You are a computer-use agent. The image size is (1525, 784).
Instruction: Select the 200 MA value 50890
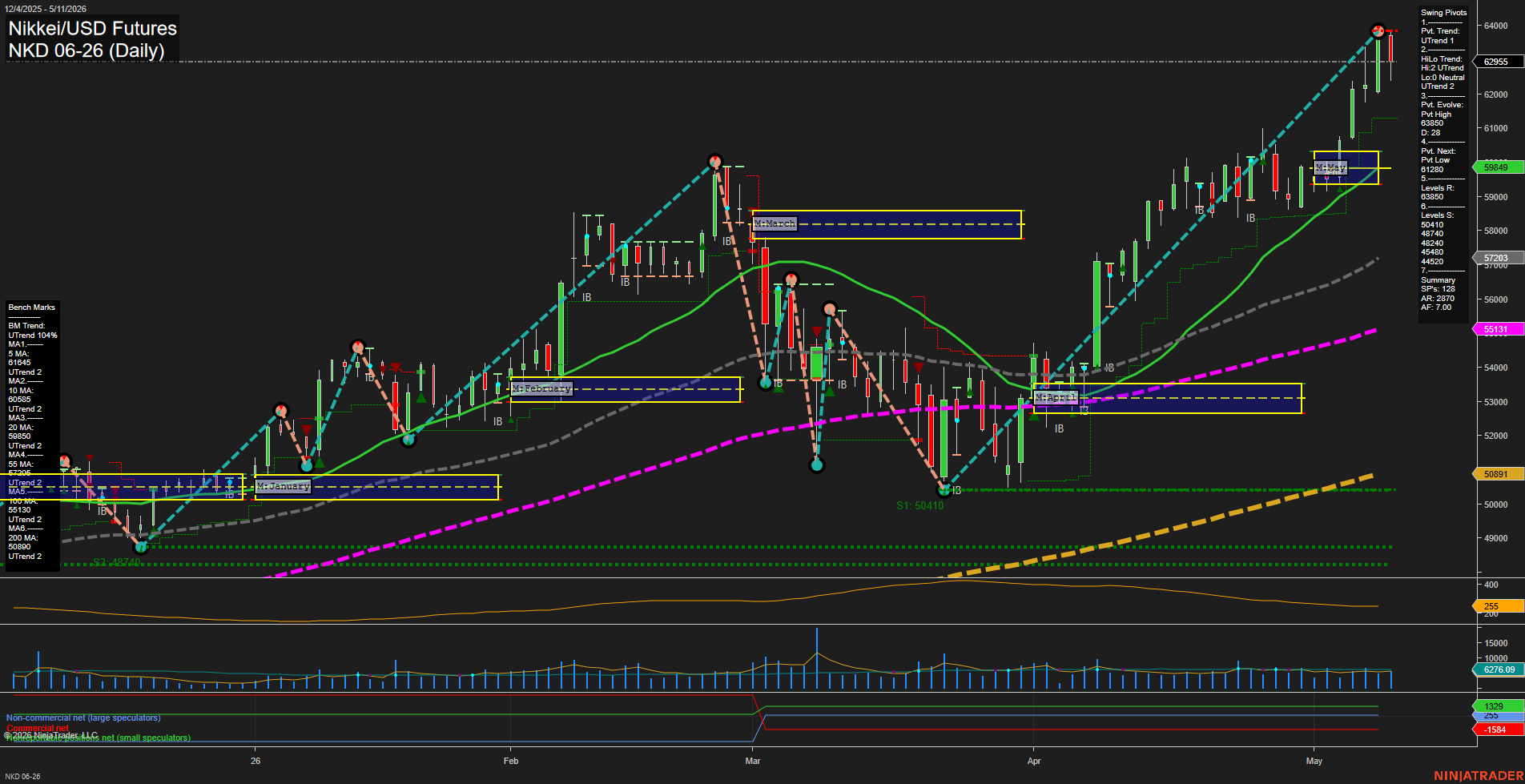[x=19, y=547]
